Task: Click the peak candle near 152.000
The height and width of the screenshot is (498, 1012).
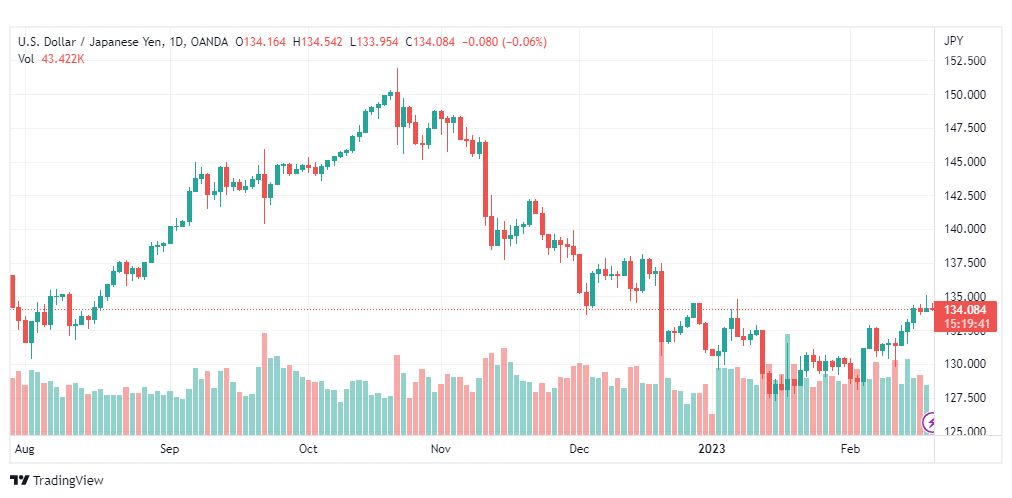Action: [398, 109]
